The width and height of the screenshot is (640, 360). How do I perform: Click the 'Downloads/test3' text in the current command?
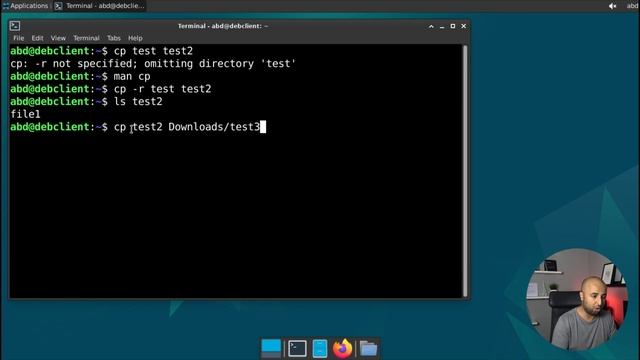[x=214, y=127]
